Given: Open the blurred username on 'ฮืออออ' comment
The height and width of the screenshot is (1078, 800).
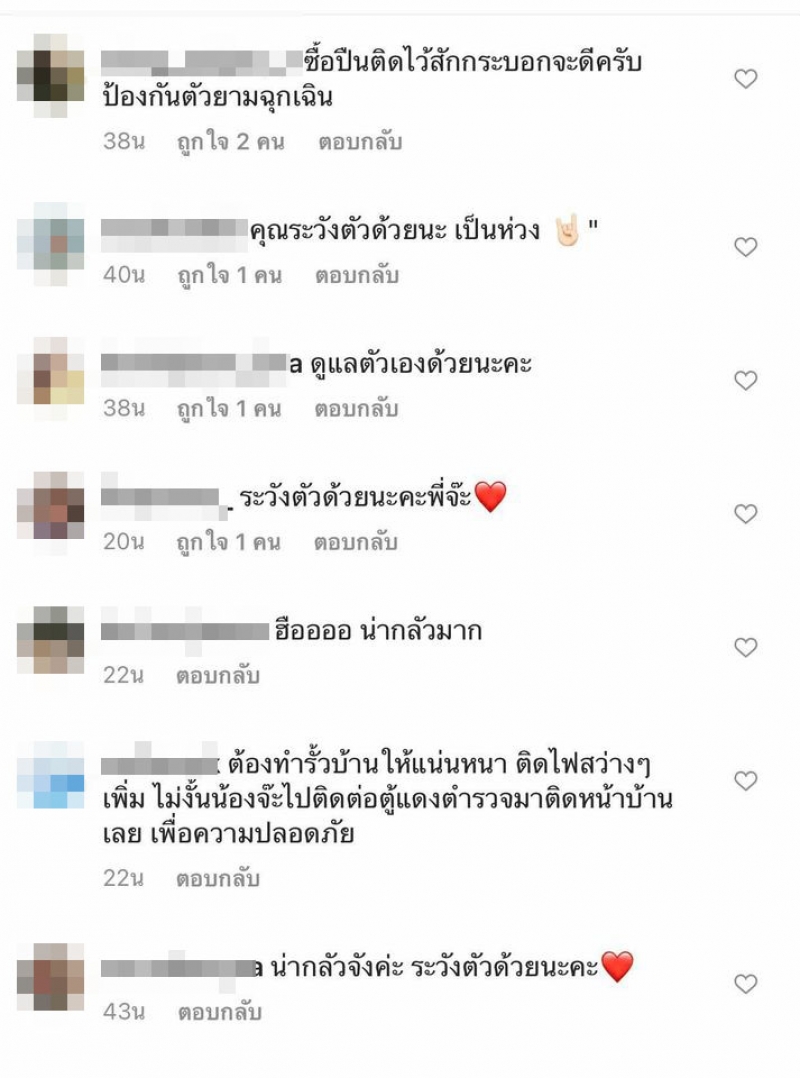Looking at the screenshot, I should (x=185, y=630).
